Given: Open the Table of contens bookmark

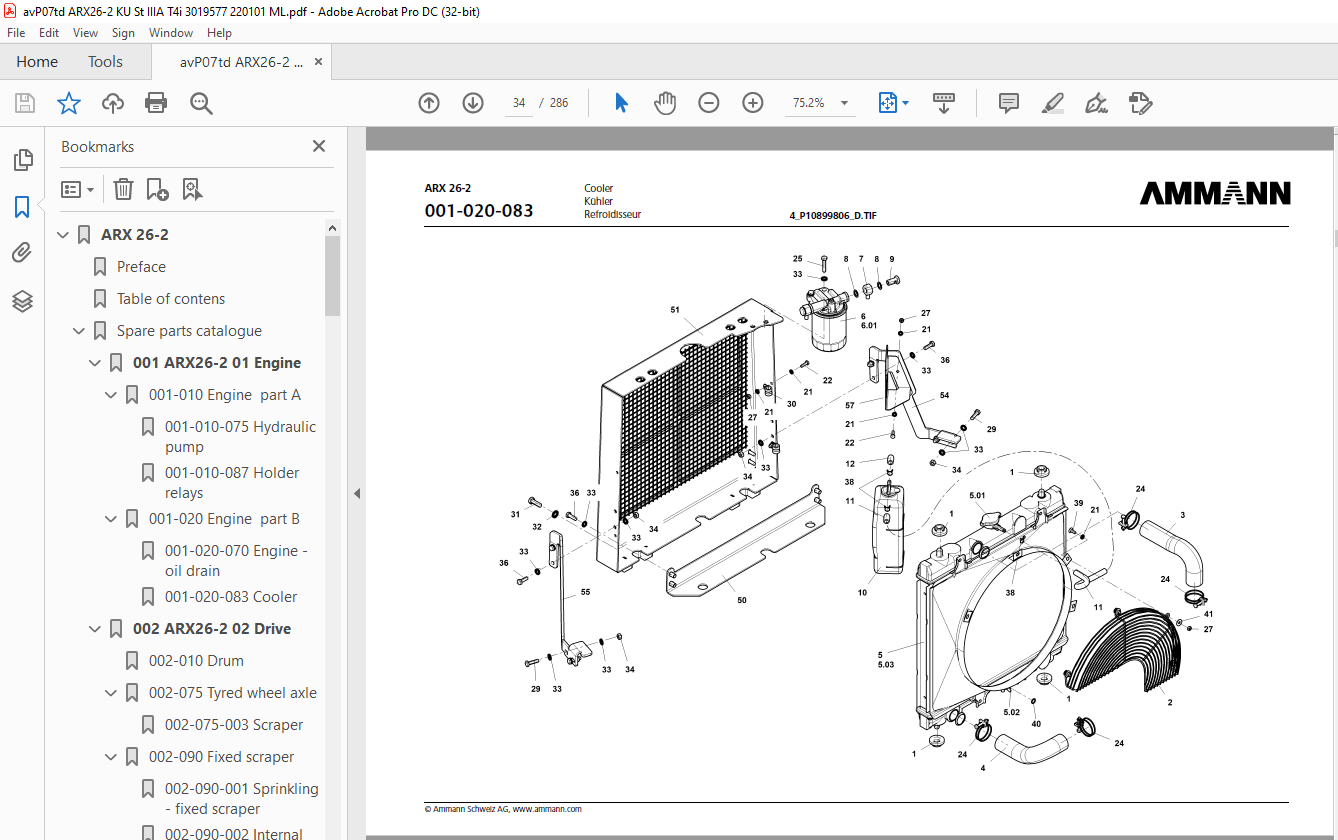Looking at the screenshot, I should 171,299.
